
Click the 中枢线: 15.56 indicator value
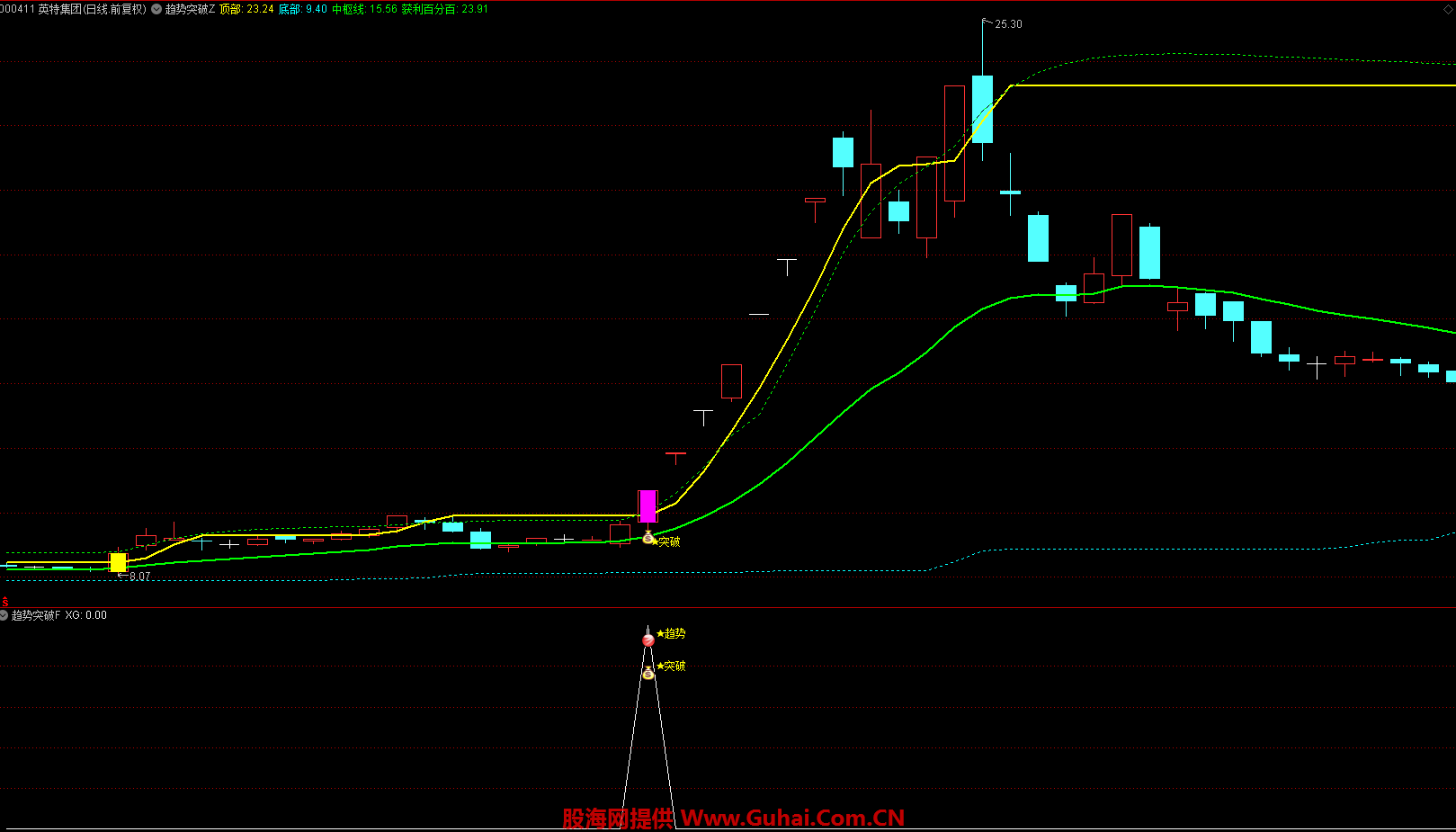point(364,9)
